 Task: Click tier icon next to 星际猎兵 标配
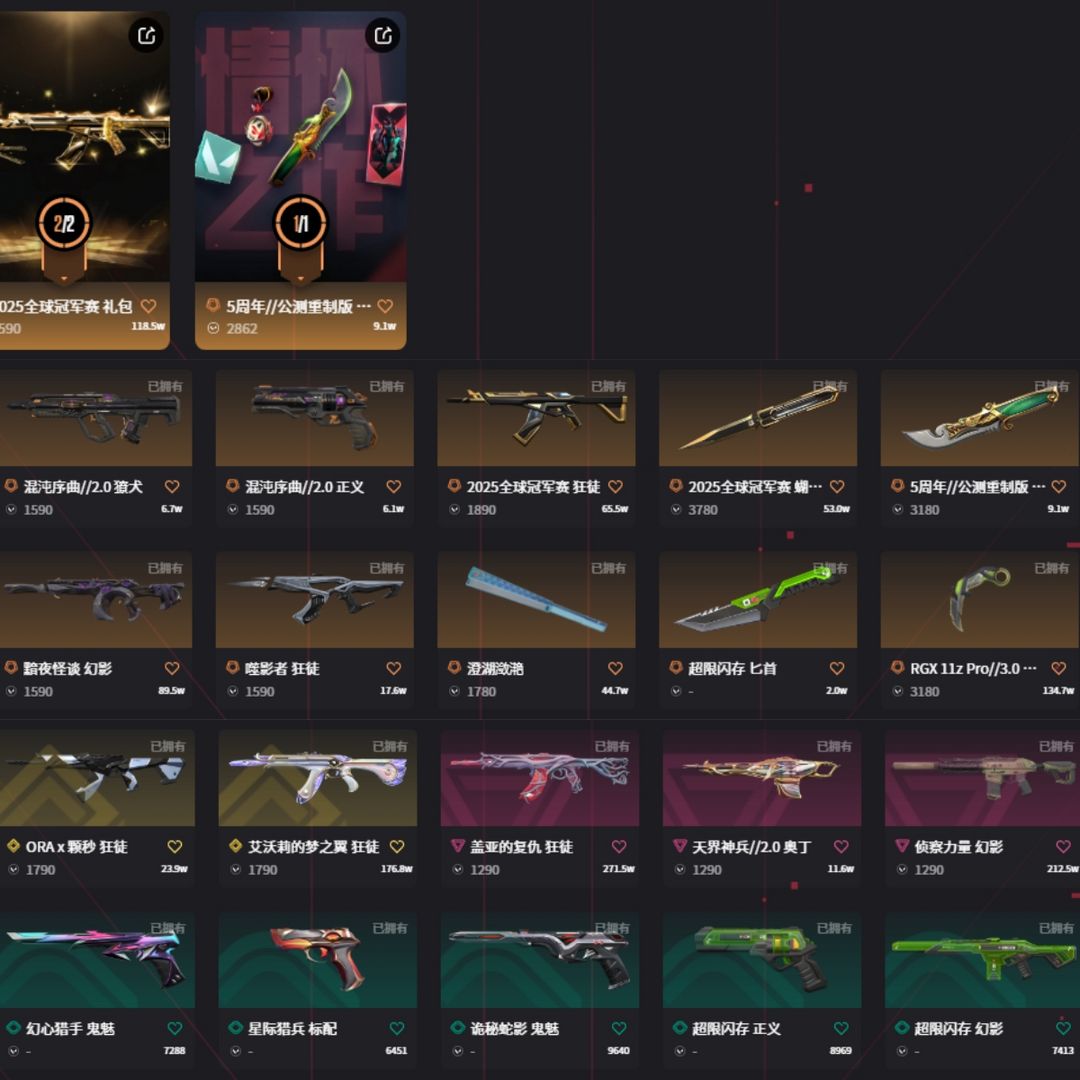(x=236, y=1028)
